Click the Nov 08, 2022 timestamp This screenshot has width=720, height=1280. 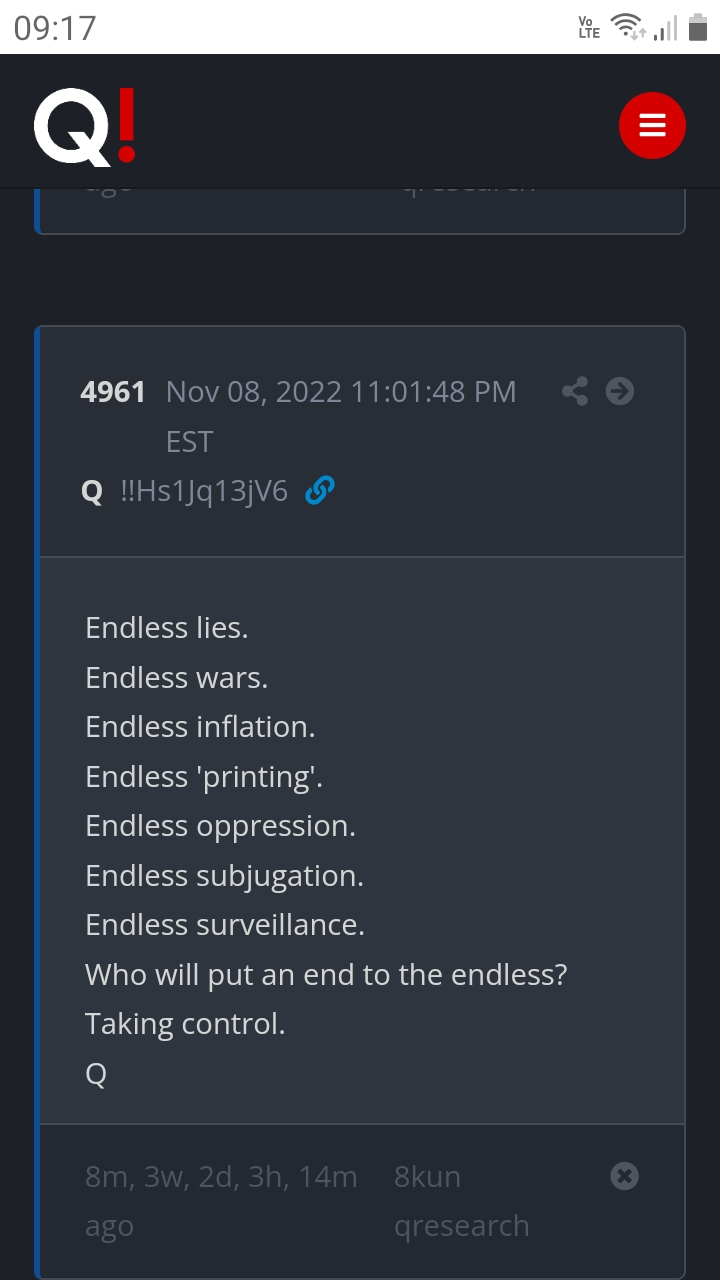click(x=342, y=391)
